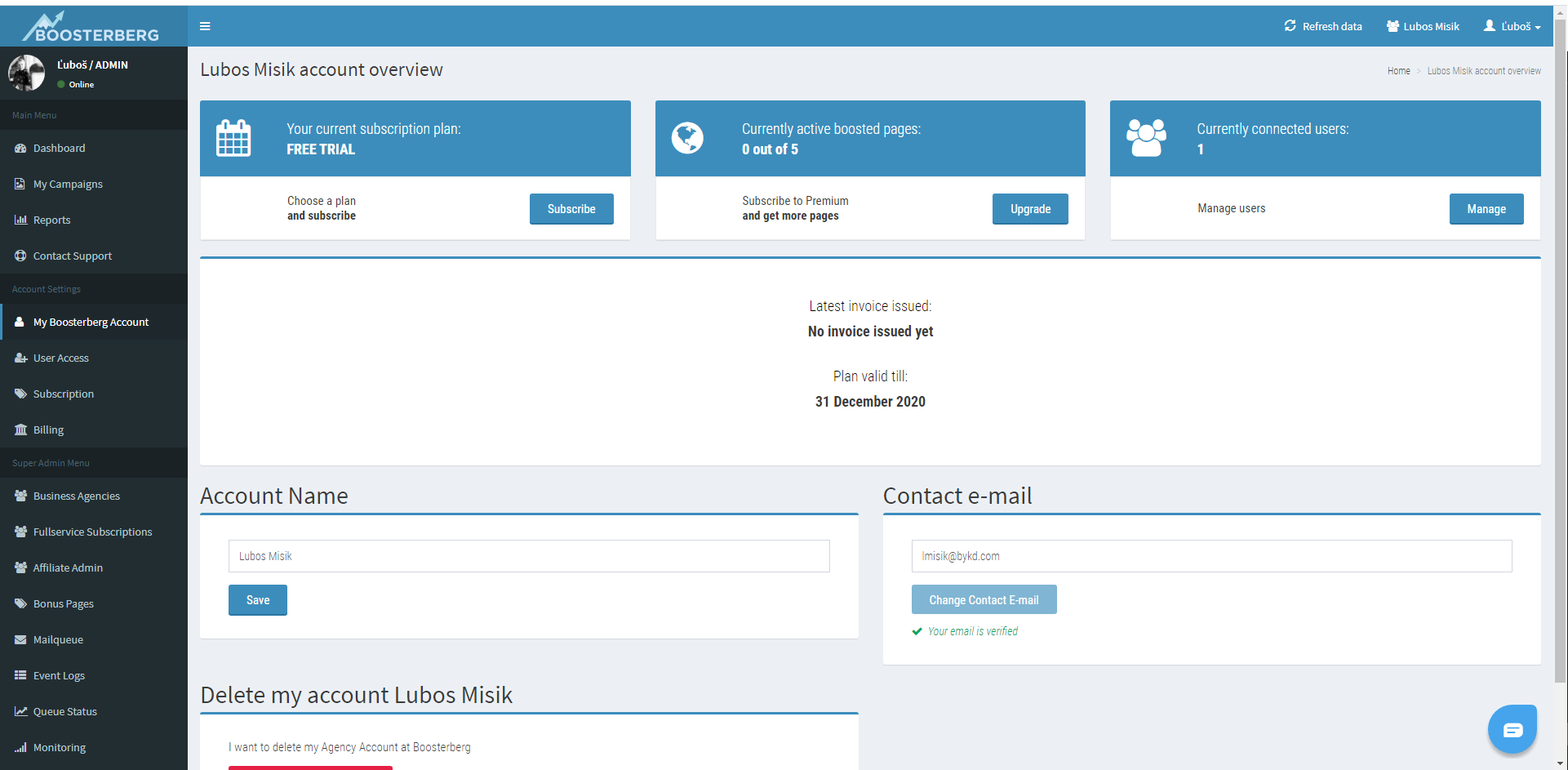Open User Access settings
This screenshot has height=770, width=1568.
point(94,358)
